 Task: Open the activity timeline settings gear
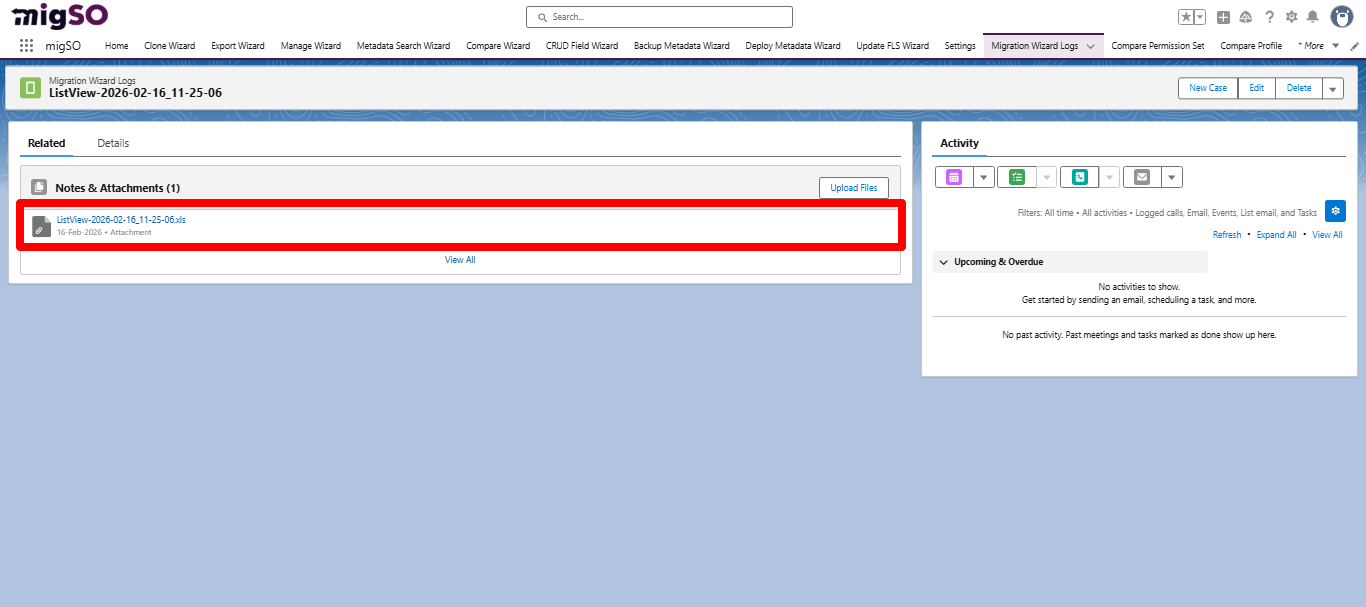[1335, 211]
